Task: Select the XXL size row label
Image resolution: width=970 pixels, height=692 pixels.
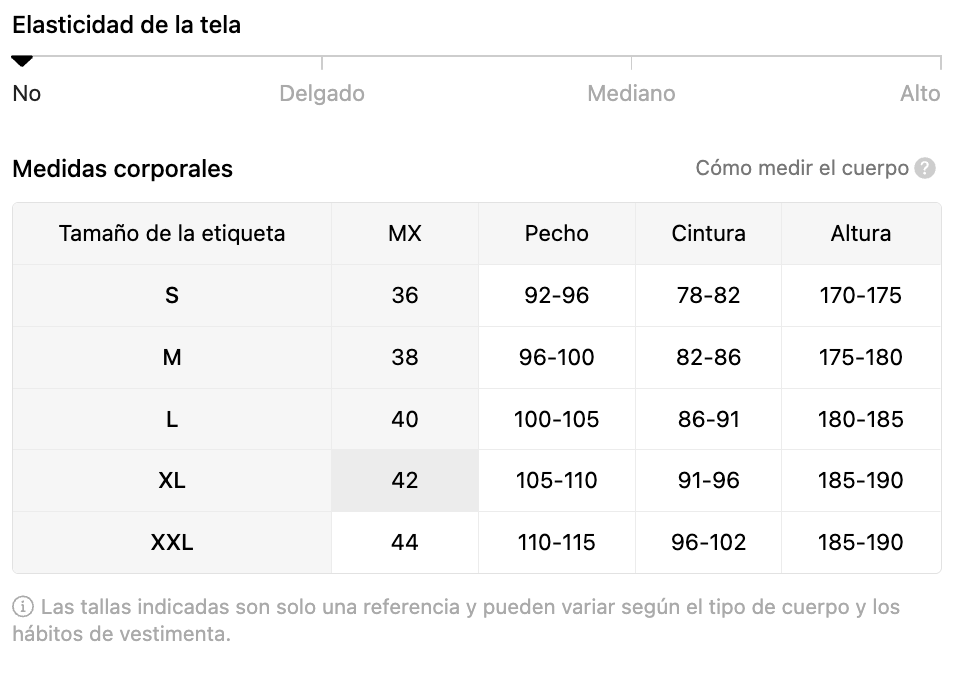Action: pos(172,542)
